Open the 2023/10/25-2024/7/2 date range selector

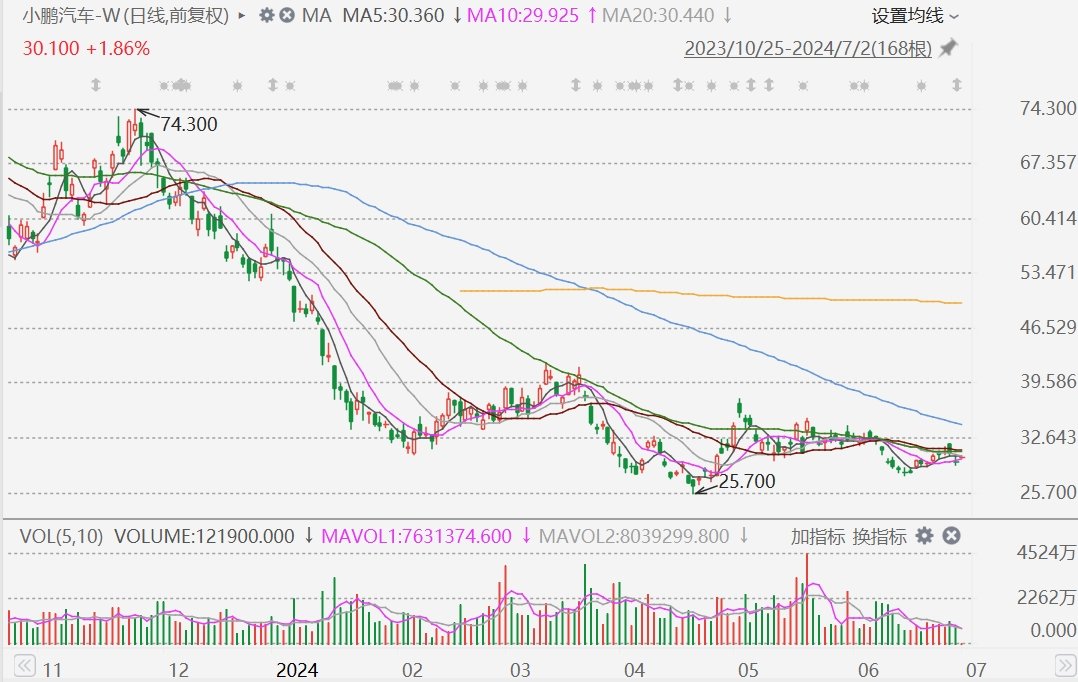click(x=807, y=49)
